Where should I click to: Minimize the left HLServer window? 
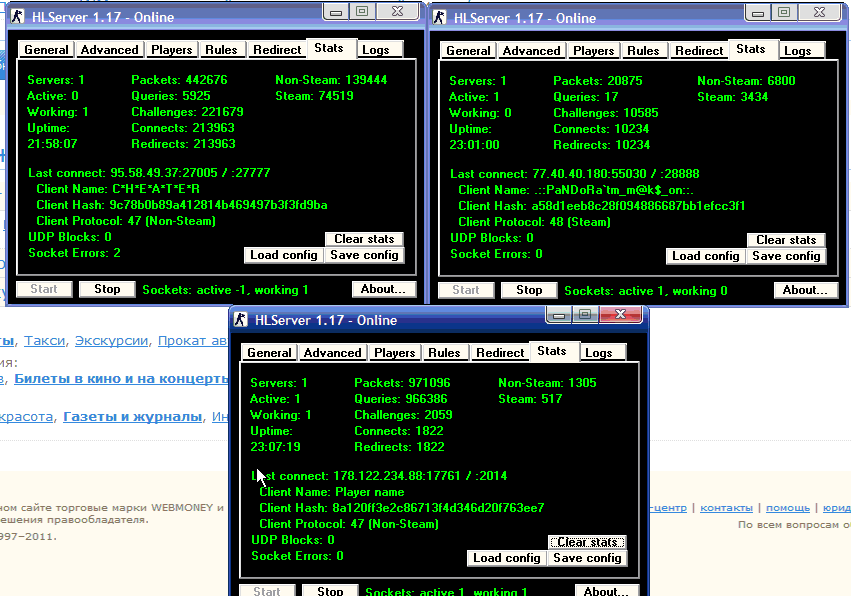pos(336,11)
